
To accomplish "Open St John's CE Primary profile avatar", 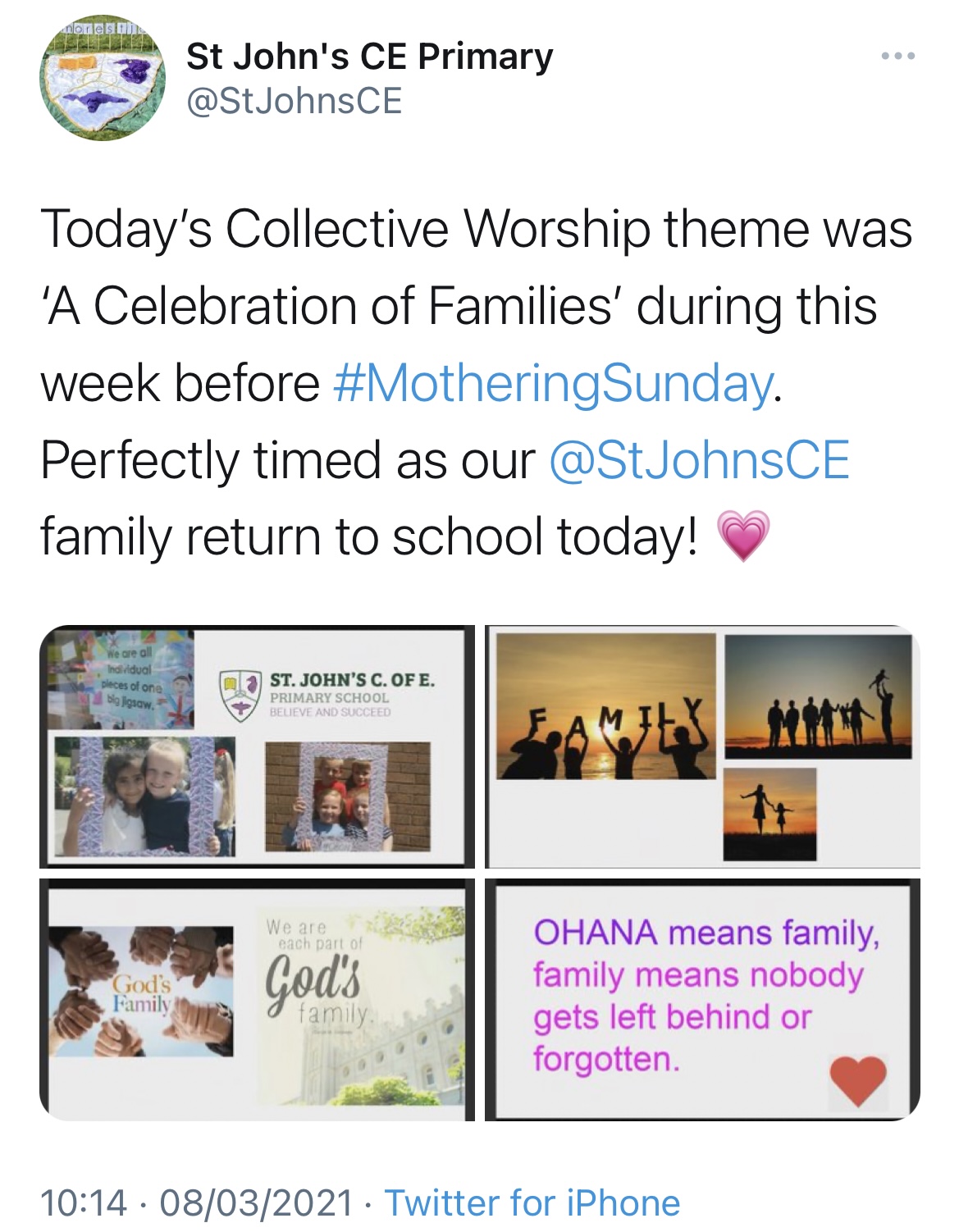I will 103,79.
